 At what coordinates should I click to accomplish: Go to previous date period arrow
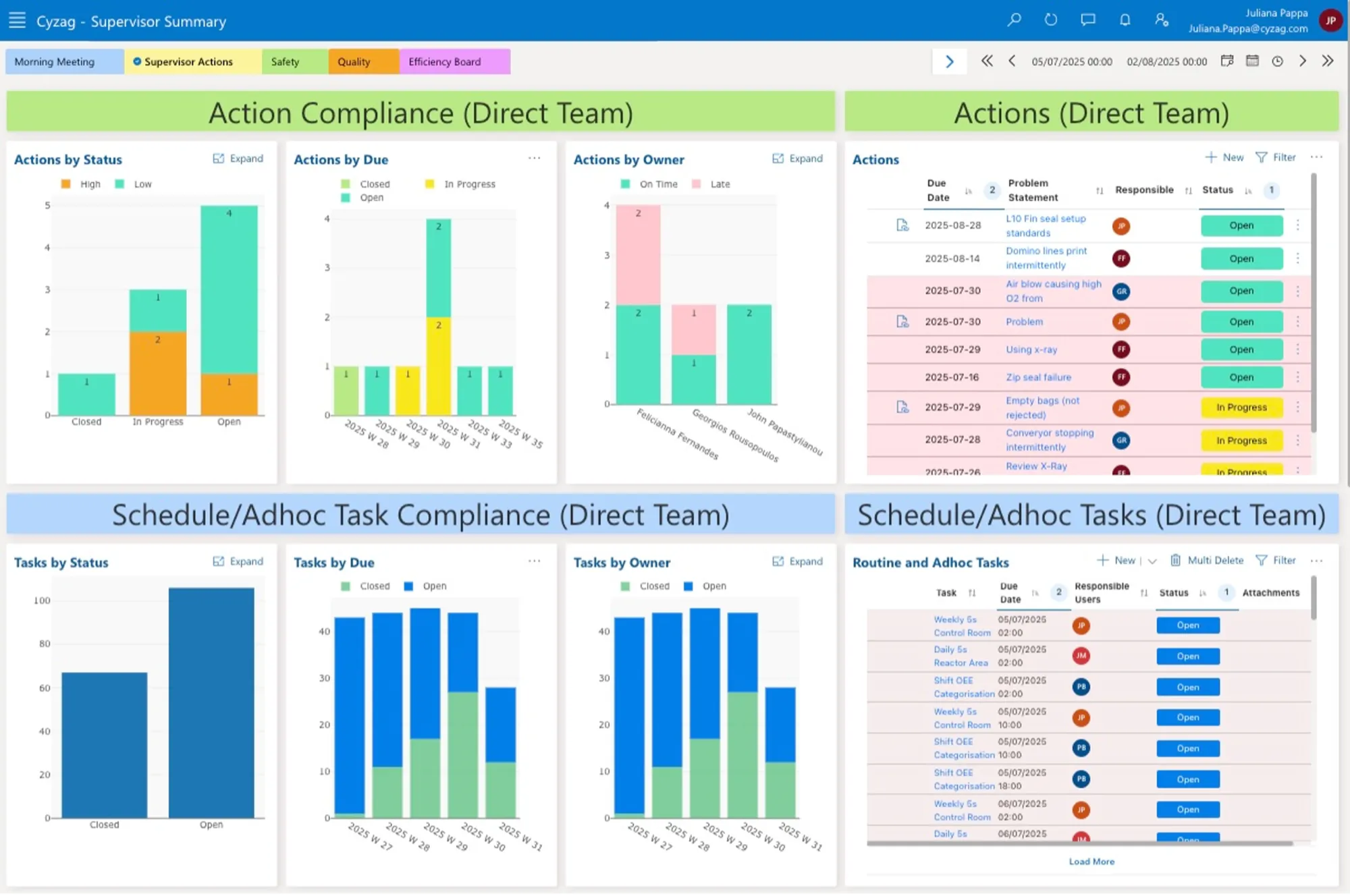coord(1012,61)
